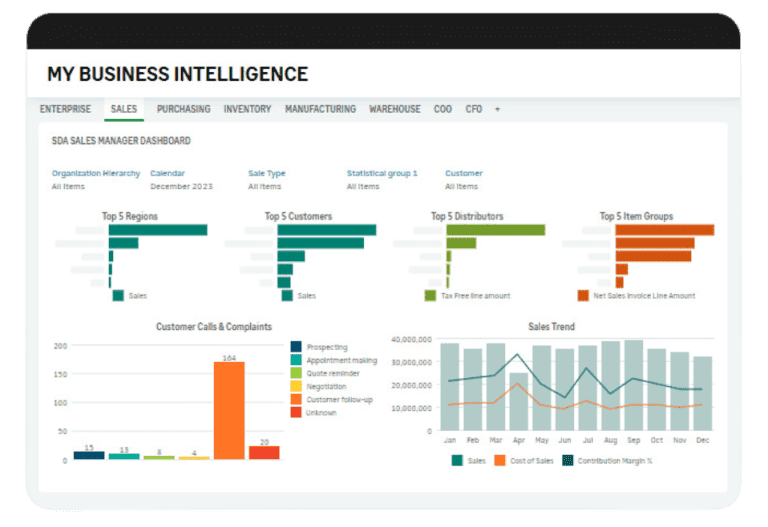This screenshot has height=527, width=768.
Task: Switch to the Purchasing tab
Action: click(183, 109)
